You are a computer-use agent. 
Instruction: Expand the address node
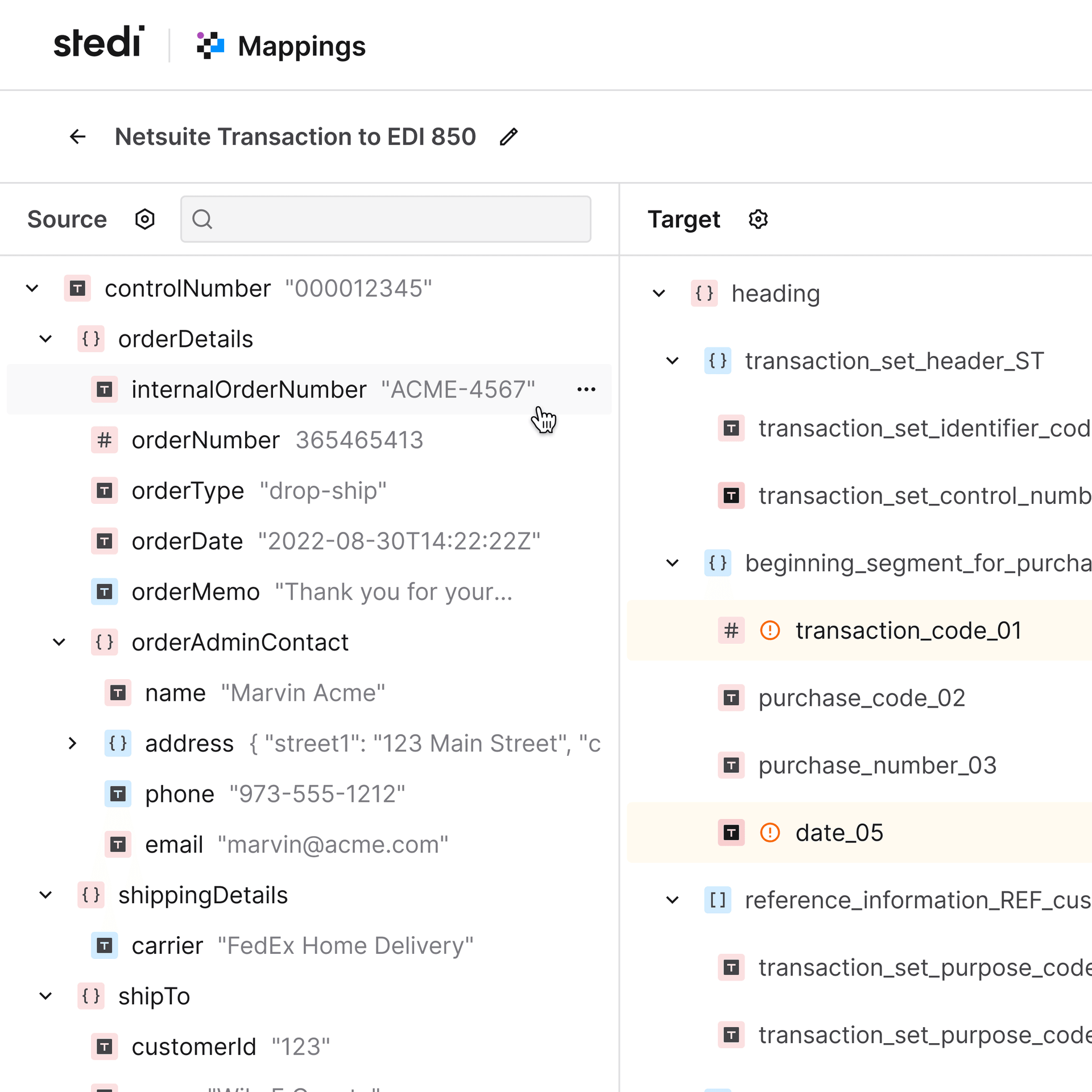coord(72,743)
